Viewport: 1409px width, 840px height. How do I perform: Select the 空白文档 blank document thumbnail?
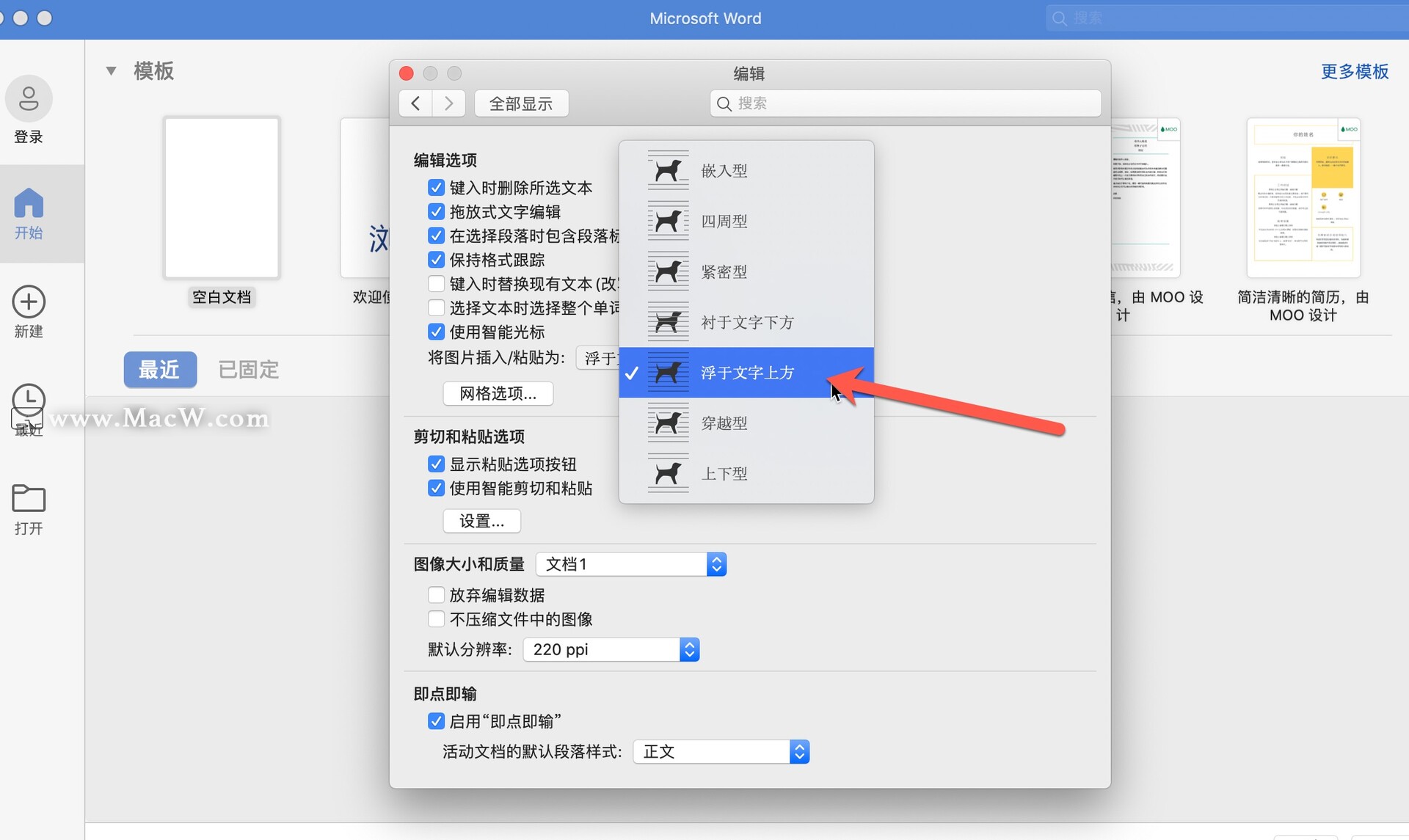[221, 198]
